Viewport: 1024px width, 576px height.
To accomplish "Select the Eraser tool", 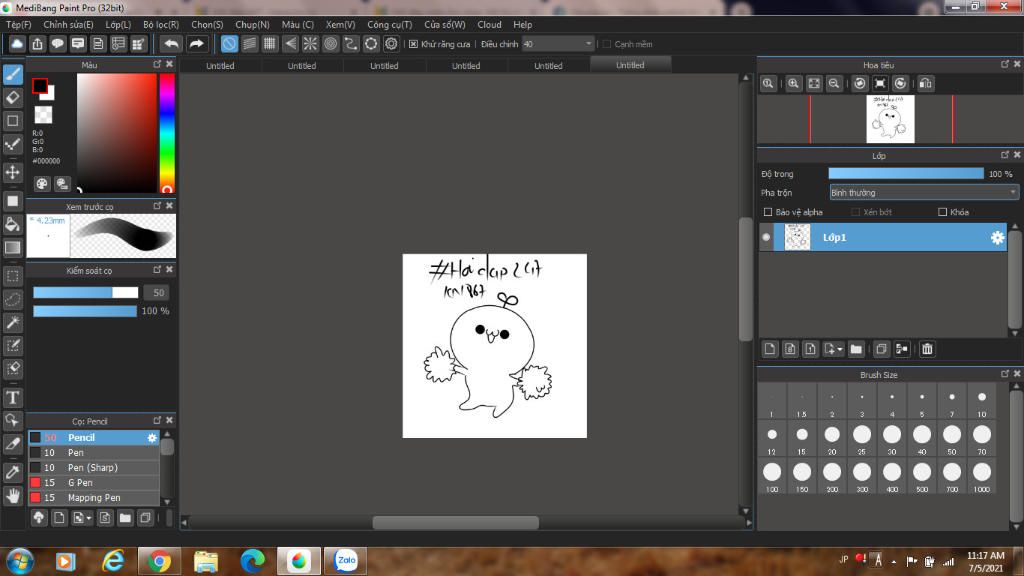I will pos(13,98).
